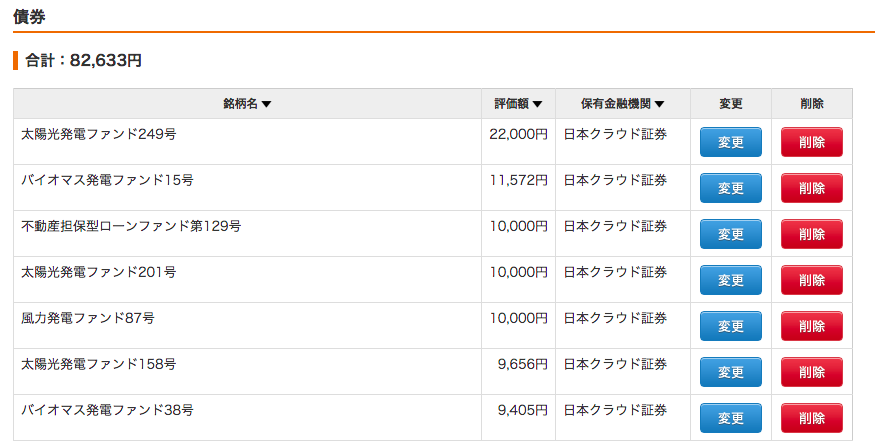Screen dimensions: 875x441
Task: Click 削除 for 風力発電ファンド87号
Action: coord(811,326)
